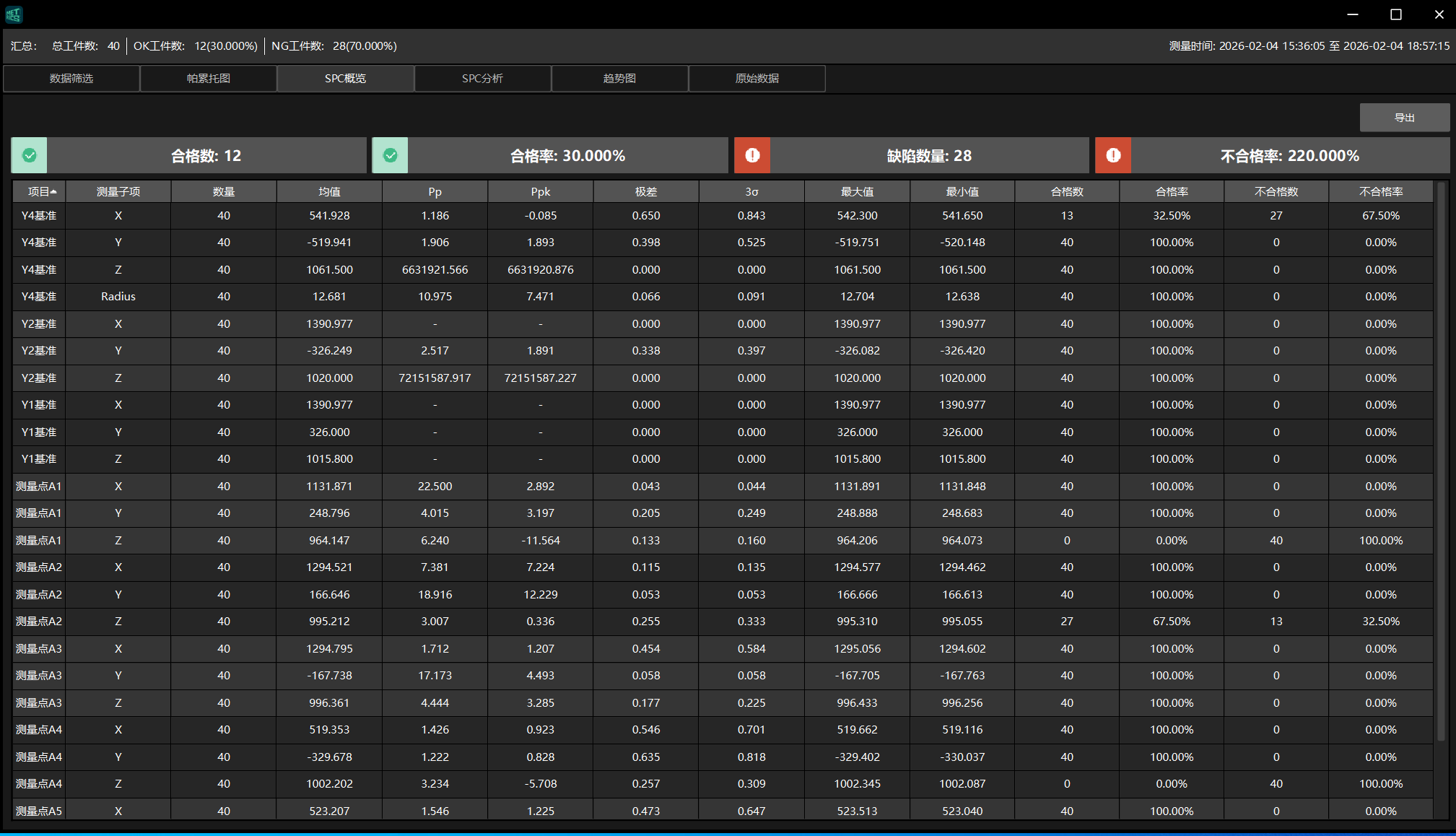
Task: Select the Y4基准 Radius row
Action: 118,297
